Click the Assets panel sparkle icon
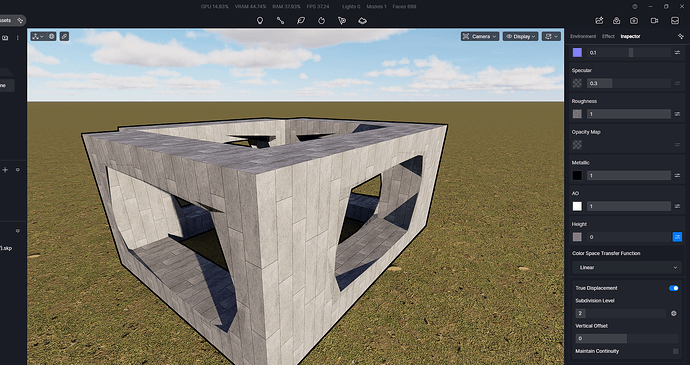Screen dimensions: 690x365 (x=20, y=20)
